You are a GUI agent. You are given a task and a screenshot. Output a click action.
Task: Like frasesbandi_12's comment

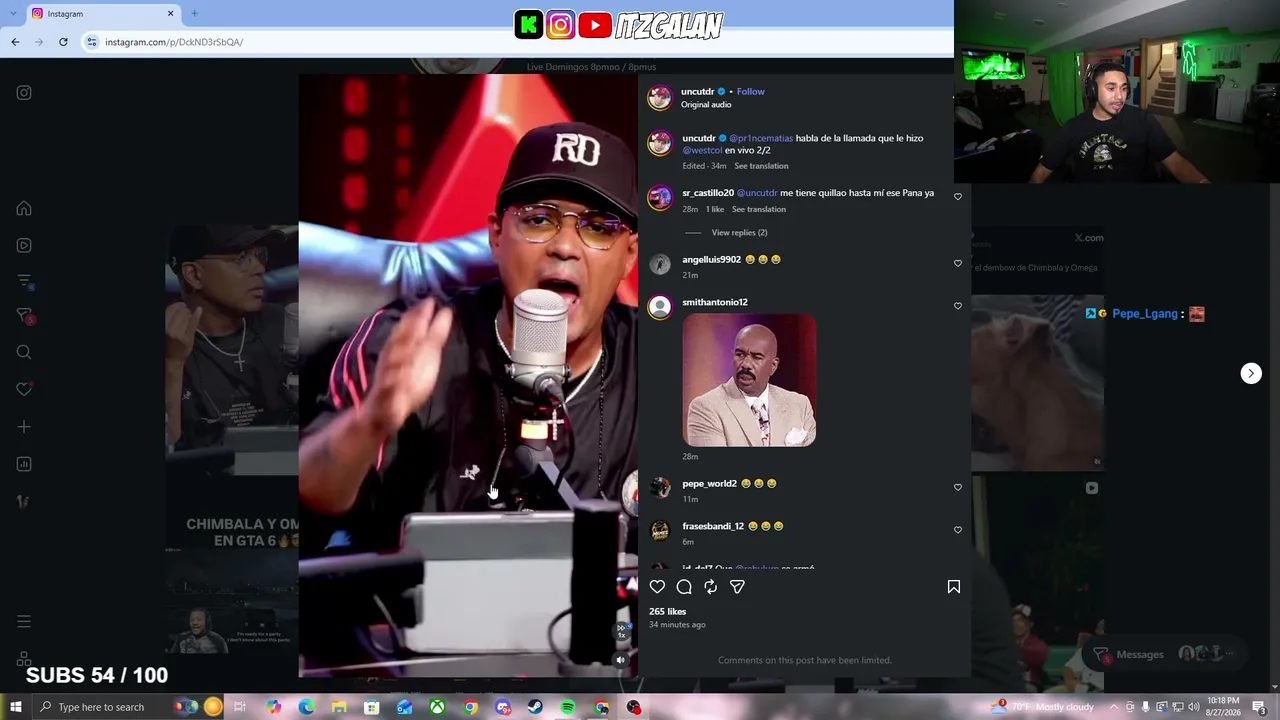coord(958,530)
